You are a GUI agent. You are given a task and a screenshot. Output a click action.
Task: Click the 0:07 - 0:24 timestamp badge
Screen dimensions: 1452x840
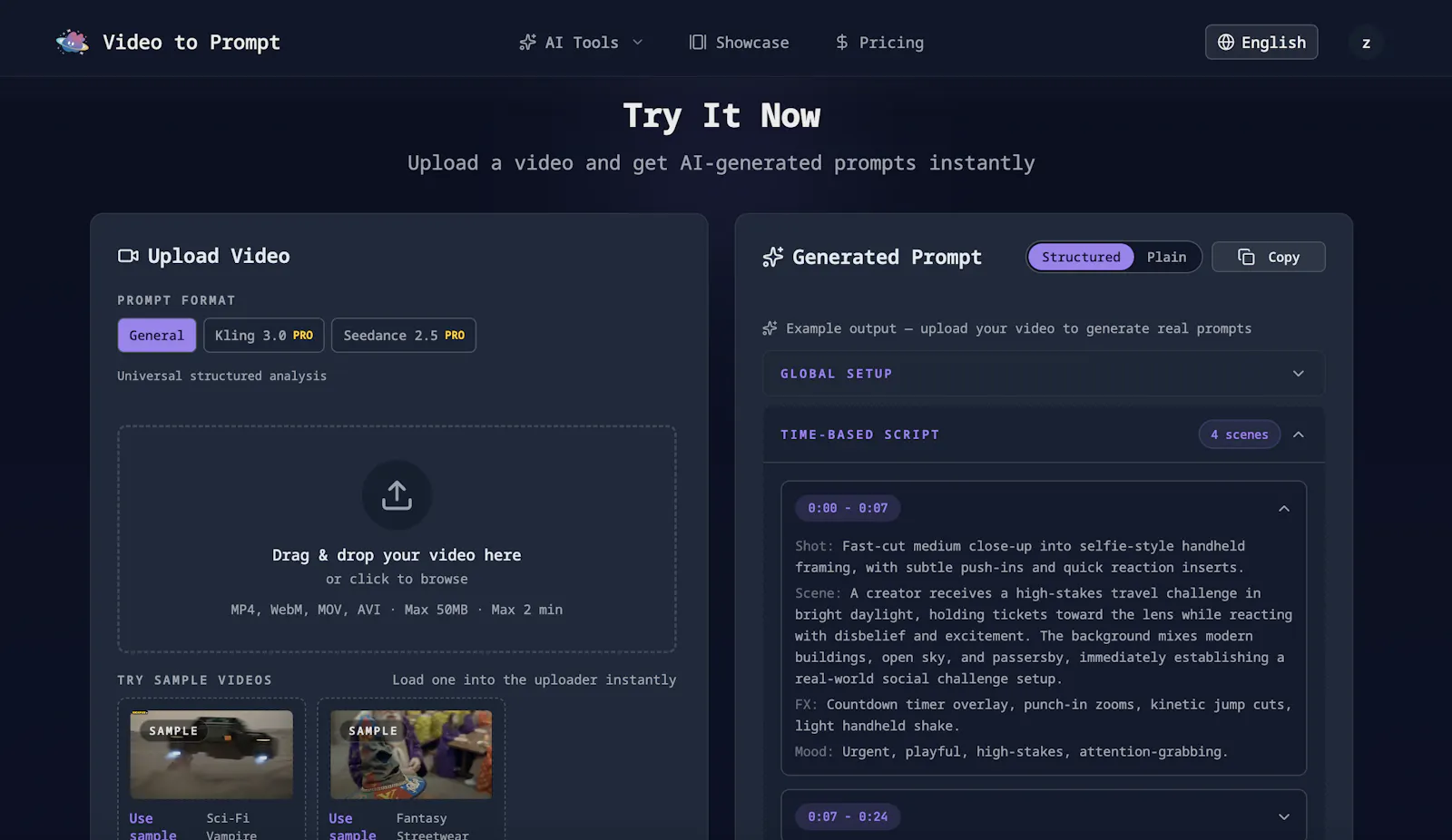849,816
